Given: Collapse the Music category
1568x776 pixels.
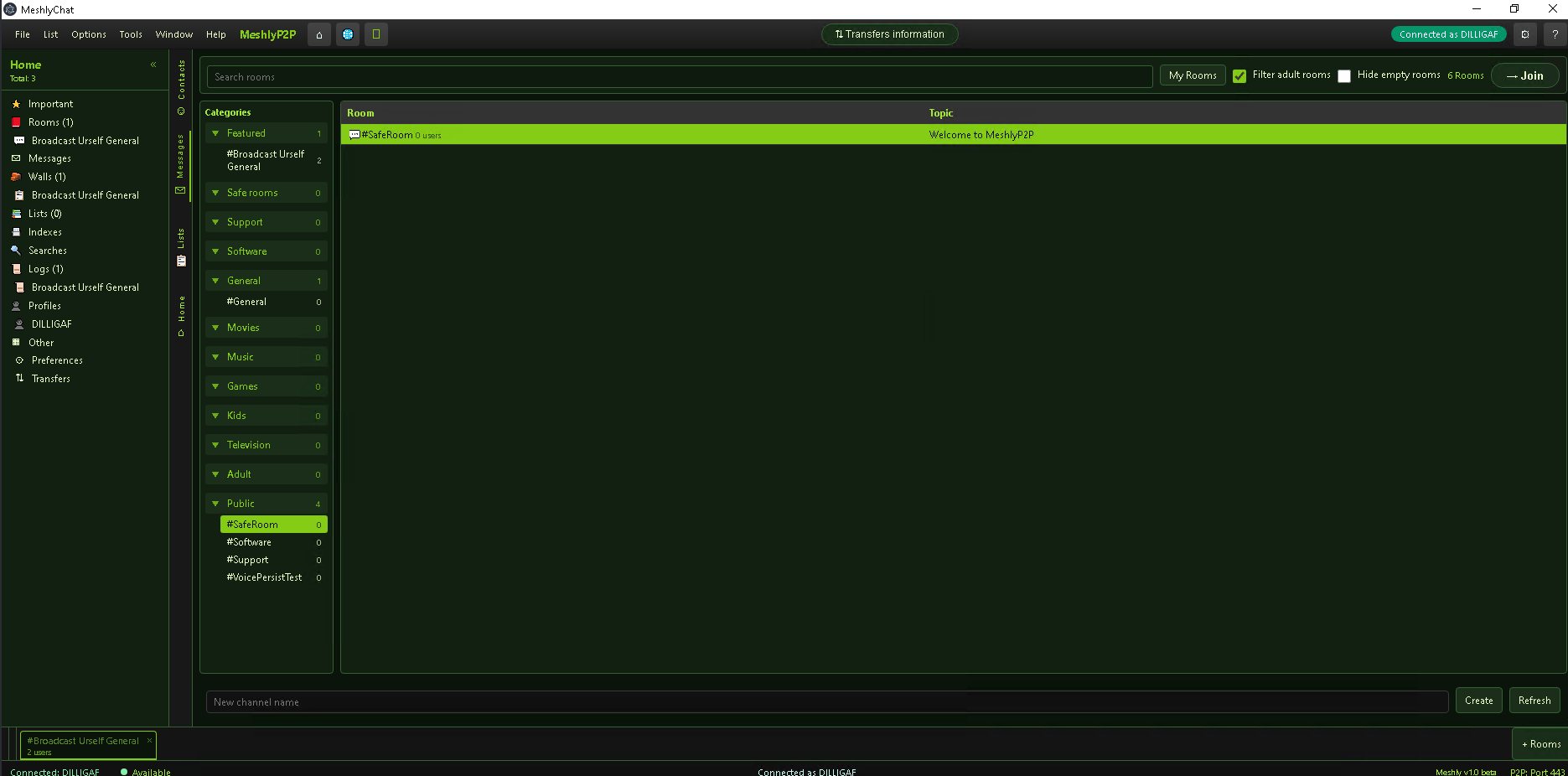Looking at the screenshot, I should pos(215,357).
